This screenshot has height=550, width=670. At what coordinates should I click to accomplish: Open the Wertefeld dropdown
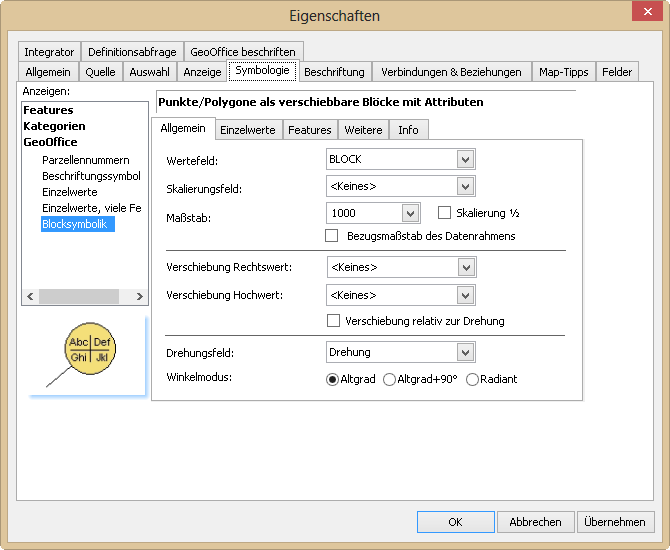pos(464,160)
